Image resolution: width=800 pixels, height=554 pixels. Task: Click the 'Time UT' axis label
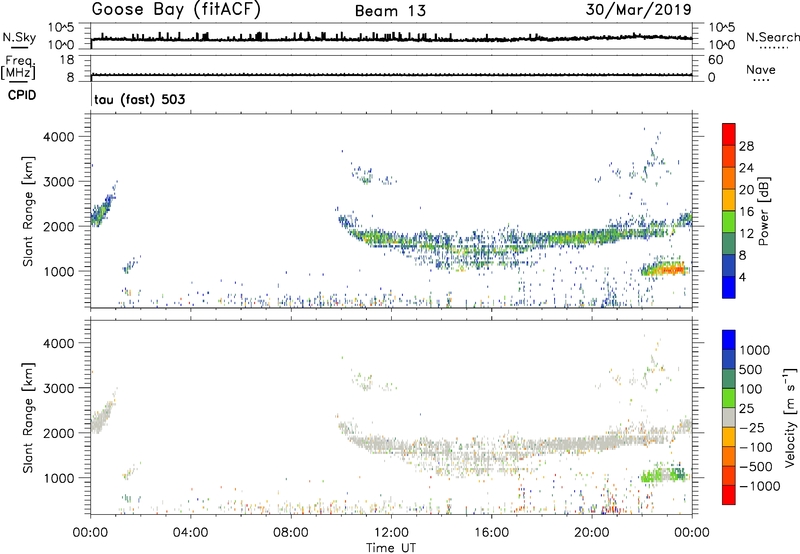point(391,547)
